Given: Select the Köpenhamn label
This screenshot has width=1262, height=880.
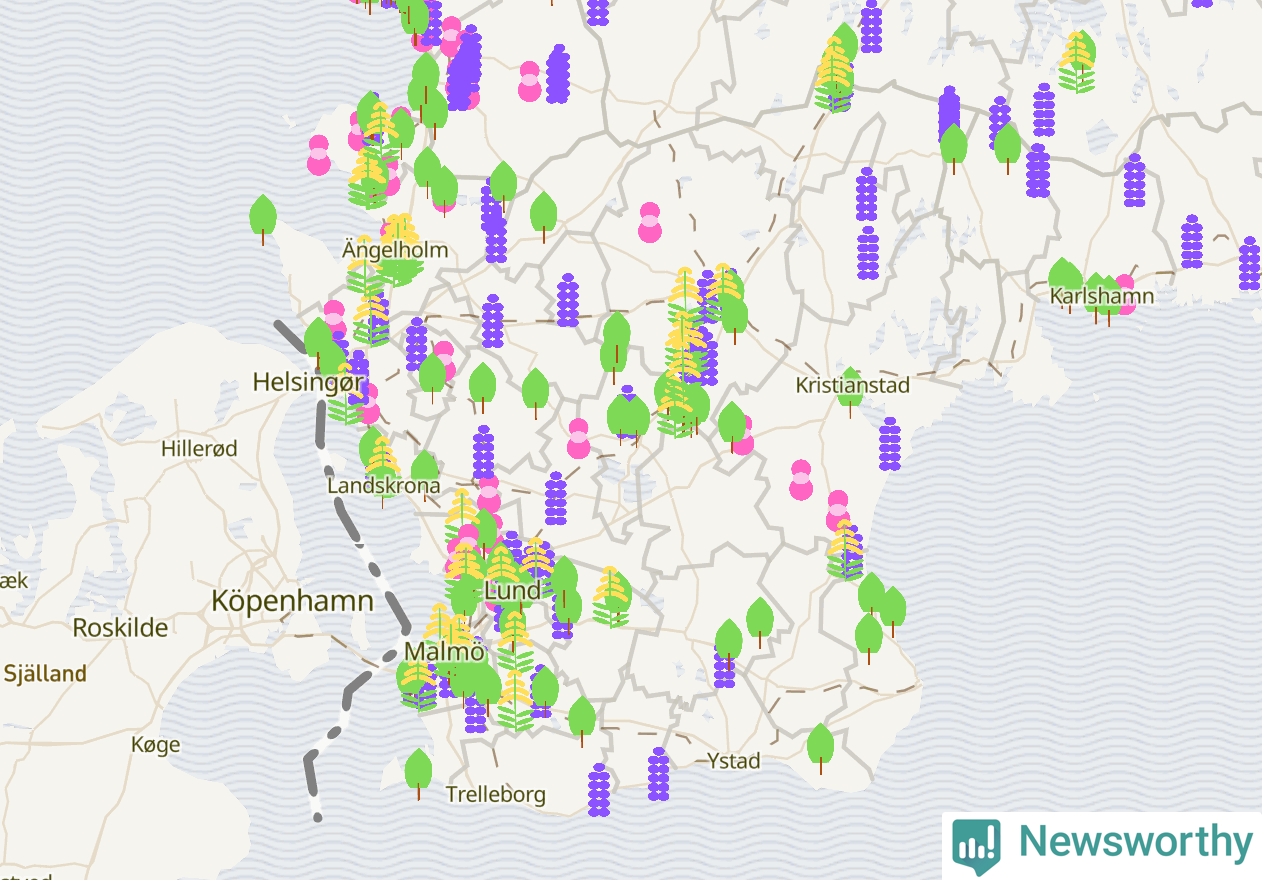Looking at the screenshot, I should click(x=292, y=601).
